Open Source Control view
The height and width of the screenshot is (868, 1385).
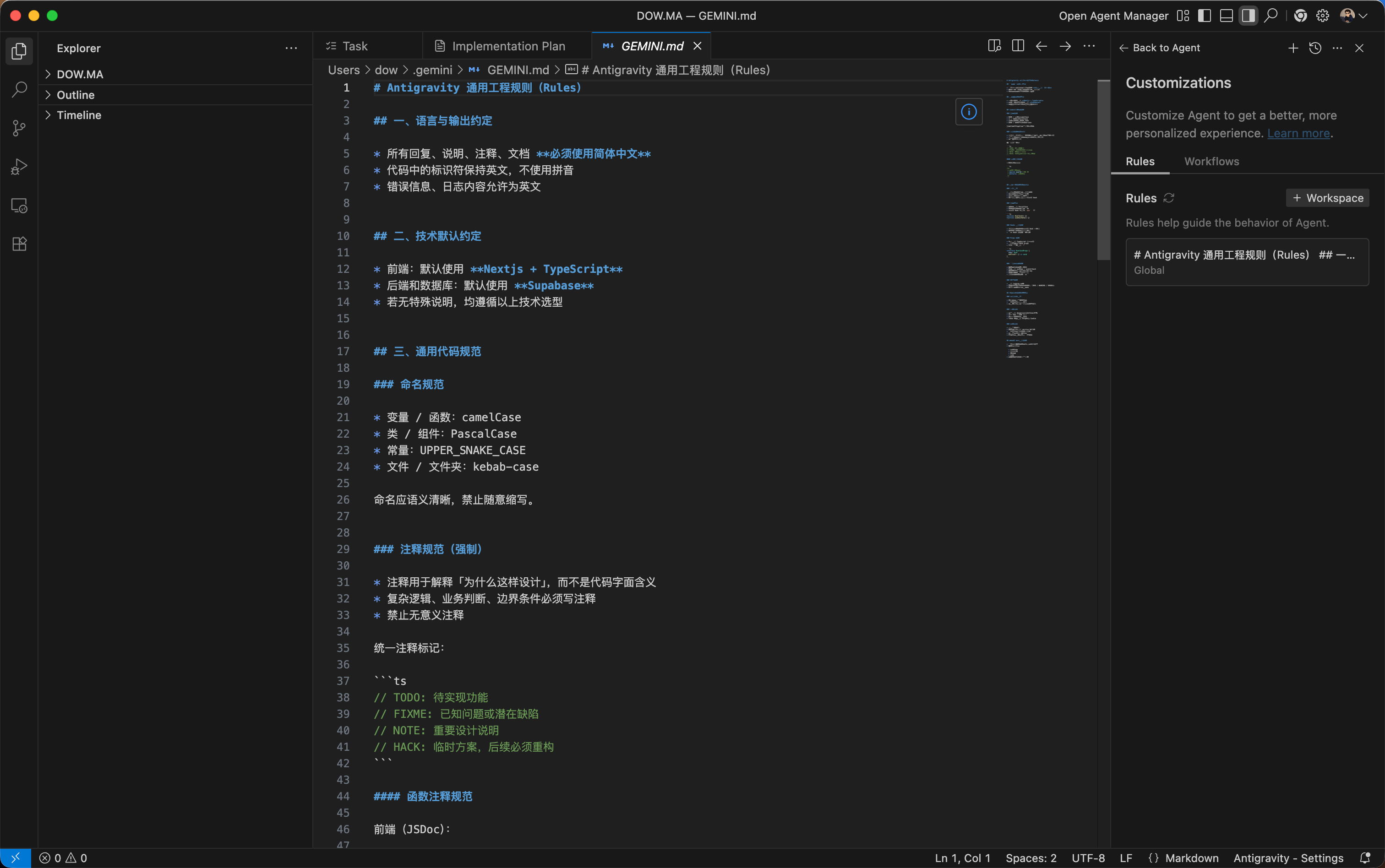pyautogui.click(x=19, y=128)
